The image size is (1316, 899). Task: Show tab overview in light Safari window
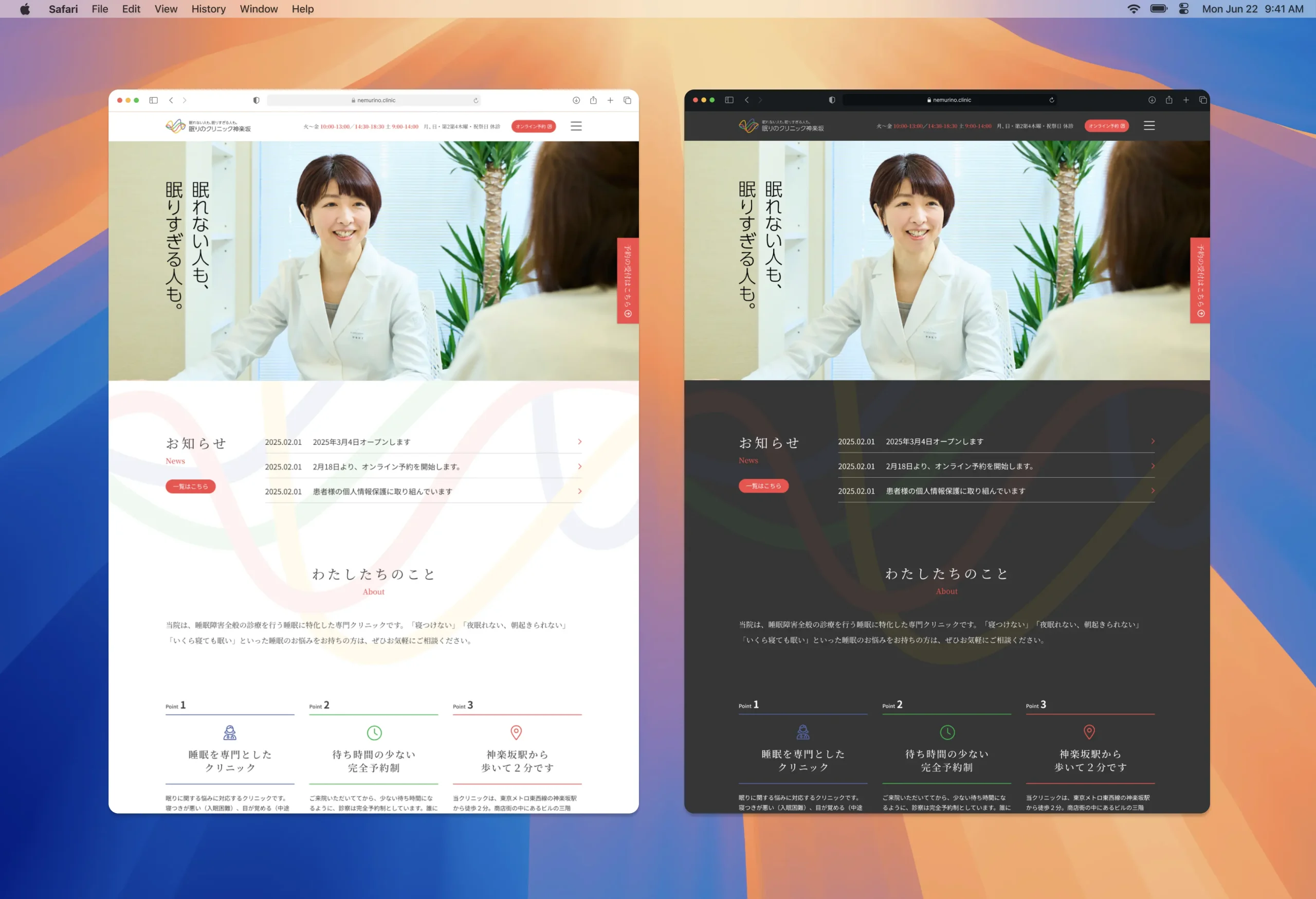[628, 100]
